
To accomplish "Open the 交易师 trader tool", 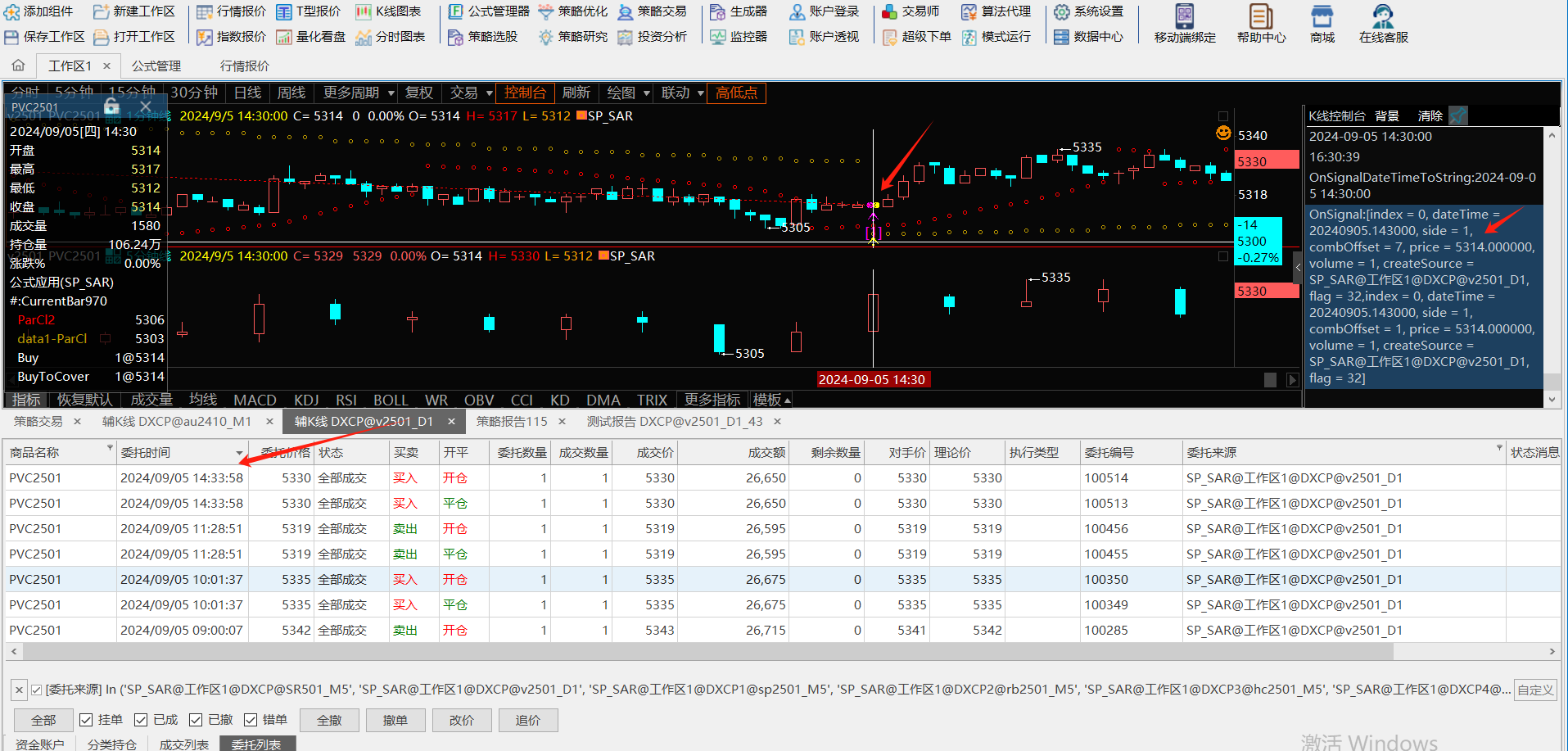I will (911, 11).
